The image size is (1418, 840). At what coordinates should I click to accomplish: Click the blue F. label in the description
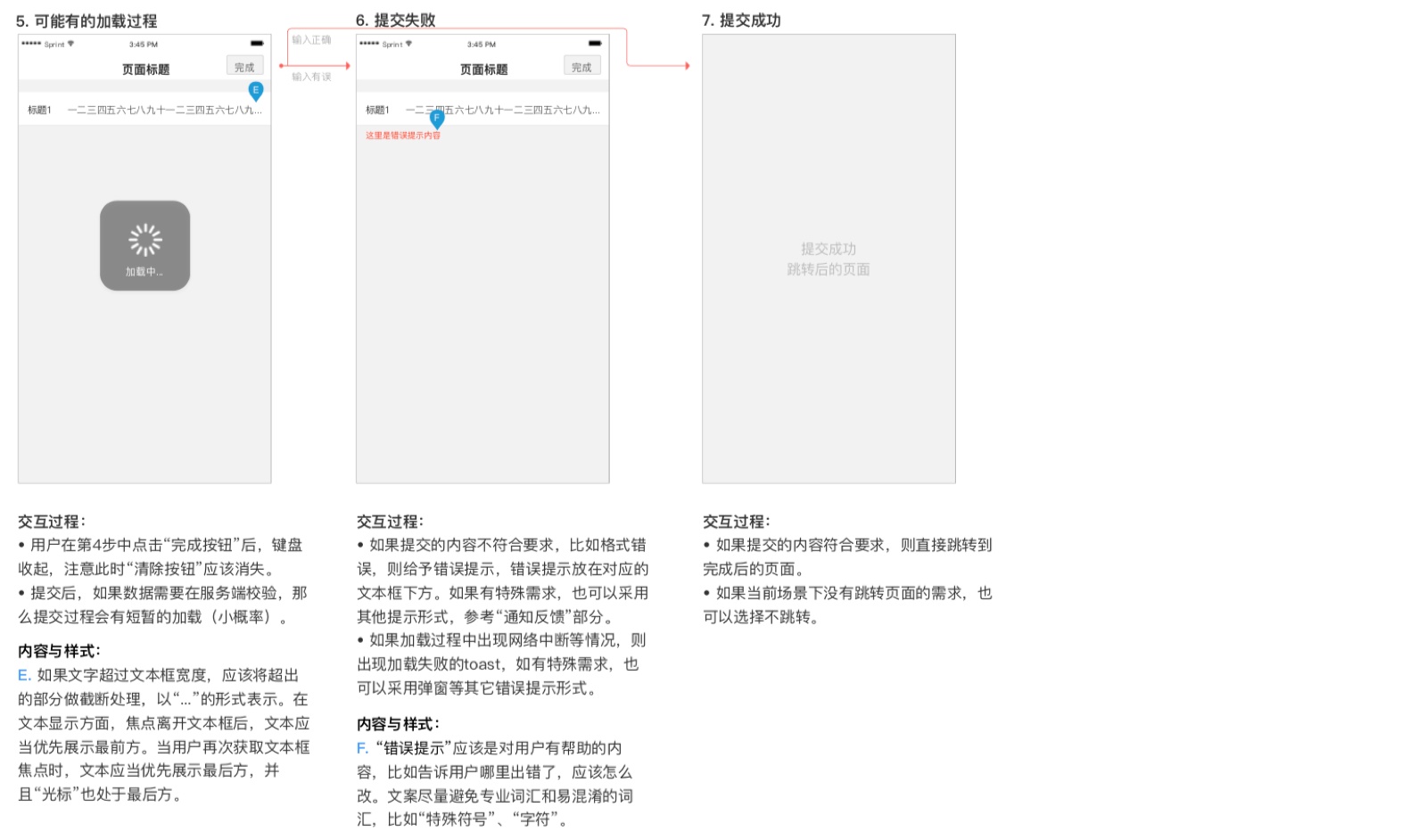pyautogui.click(x=362, y=748)
